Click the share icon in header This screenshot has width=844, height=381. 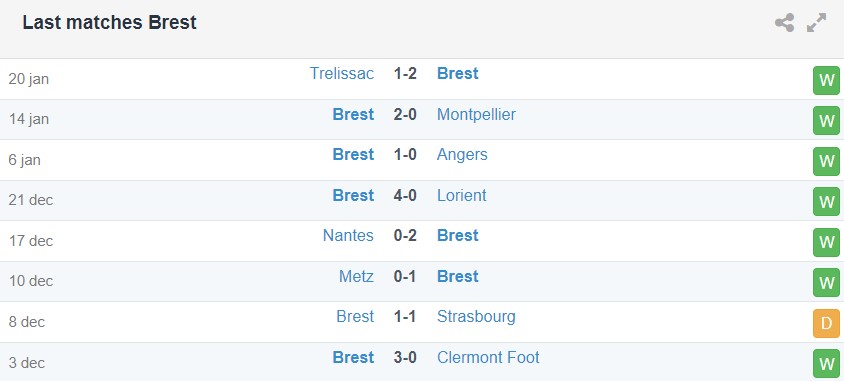[784, 23]
